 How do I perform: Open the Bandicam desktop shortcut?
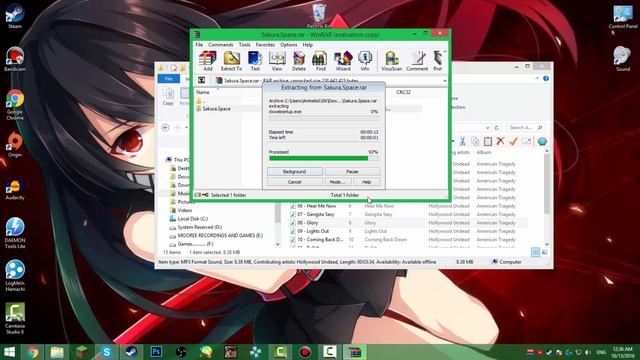pos(15,59)
